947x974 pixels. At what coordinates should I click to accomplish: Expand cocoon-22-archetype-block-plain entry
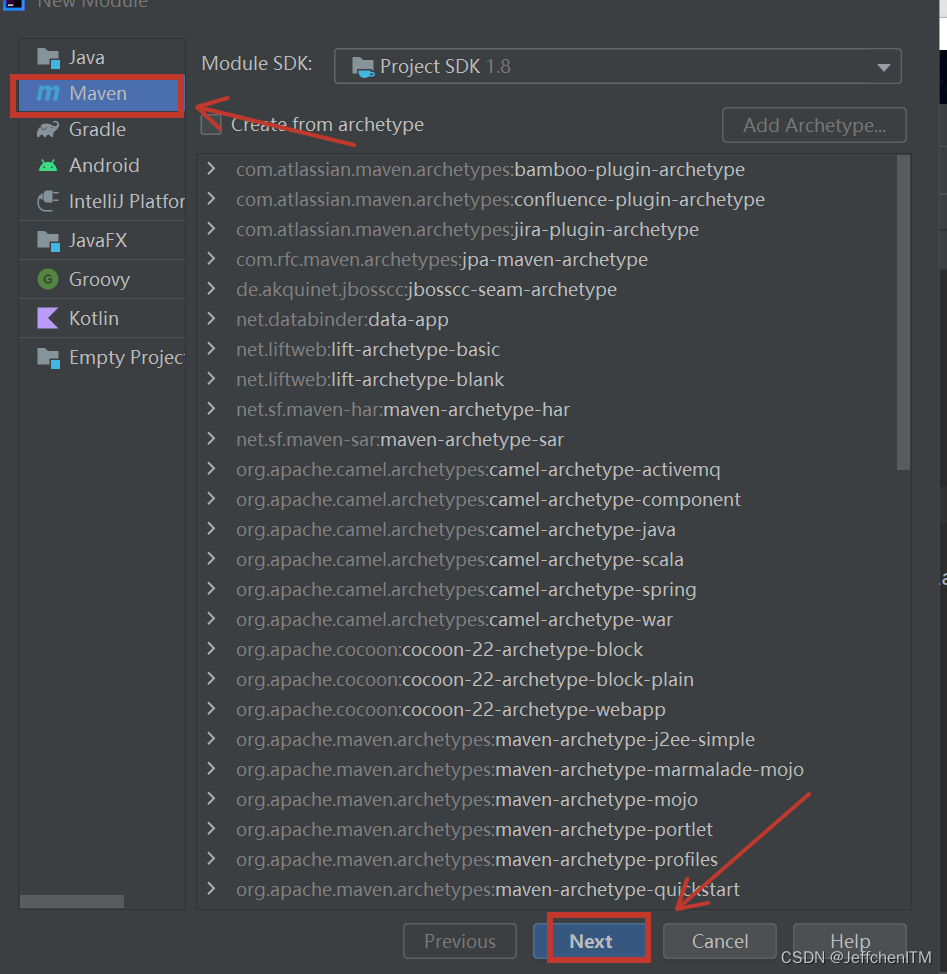[x=211, y=679]
